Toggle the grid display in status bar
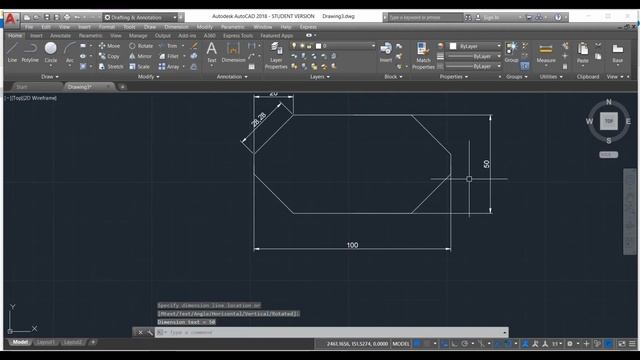Viewport: 640px width, 360px height. click(x=417, y=344)
